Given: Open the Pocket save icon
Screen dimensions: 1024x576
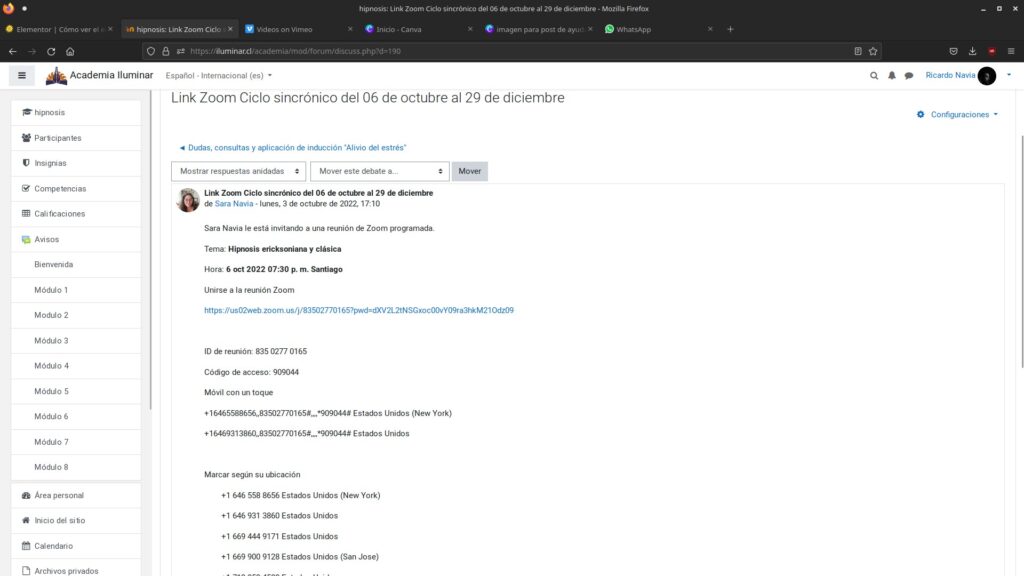Looking at the screenshot, I should tap(953, 51).
